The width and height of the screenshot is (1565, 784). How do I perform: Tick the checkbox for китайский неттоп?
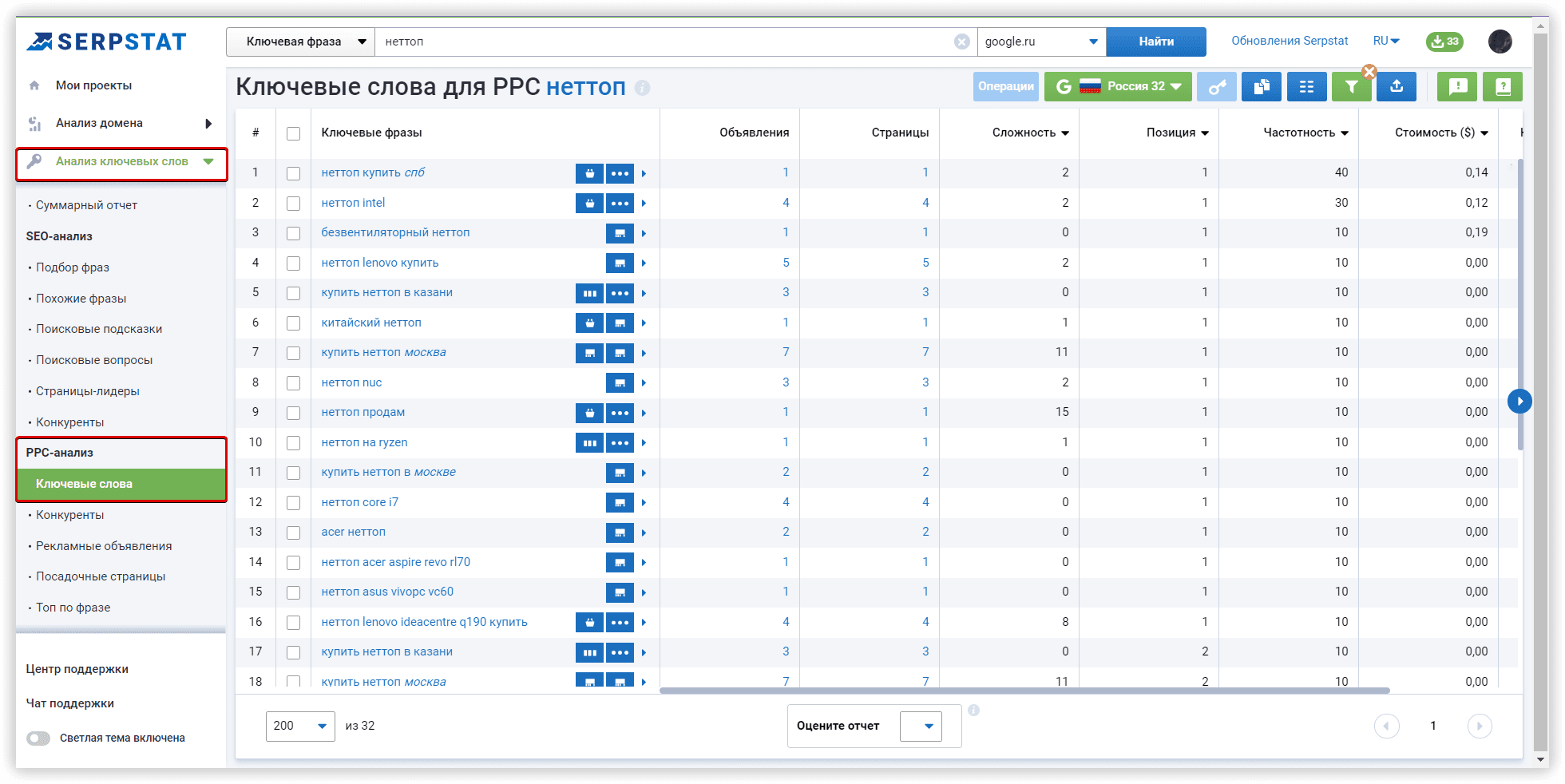tap(294, 323)
